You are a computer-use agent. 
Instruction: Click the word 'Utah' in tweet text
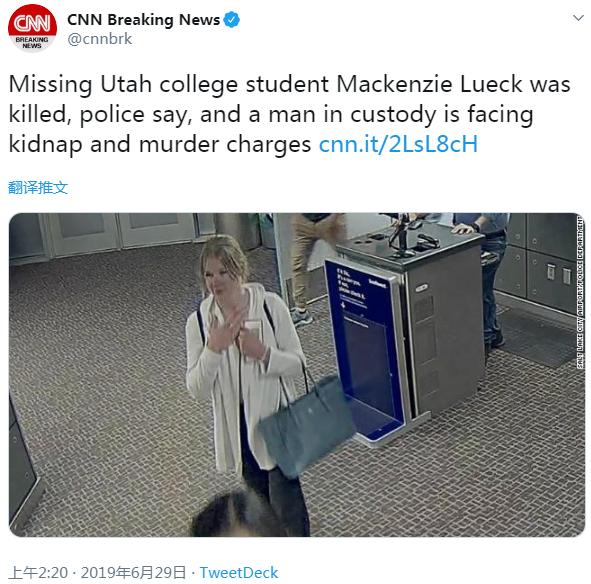(126, 84)
